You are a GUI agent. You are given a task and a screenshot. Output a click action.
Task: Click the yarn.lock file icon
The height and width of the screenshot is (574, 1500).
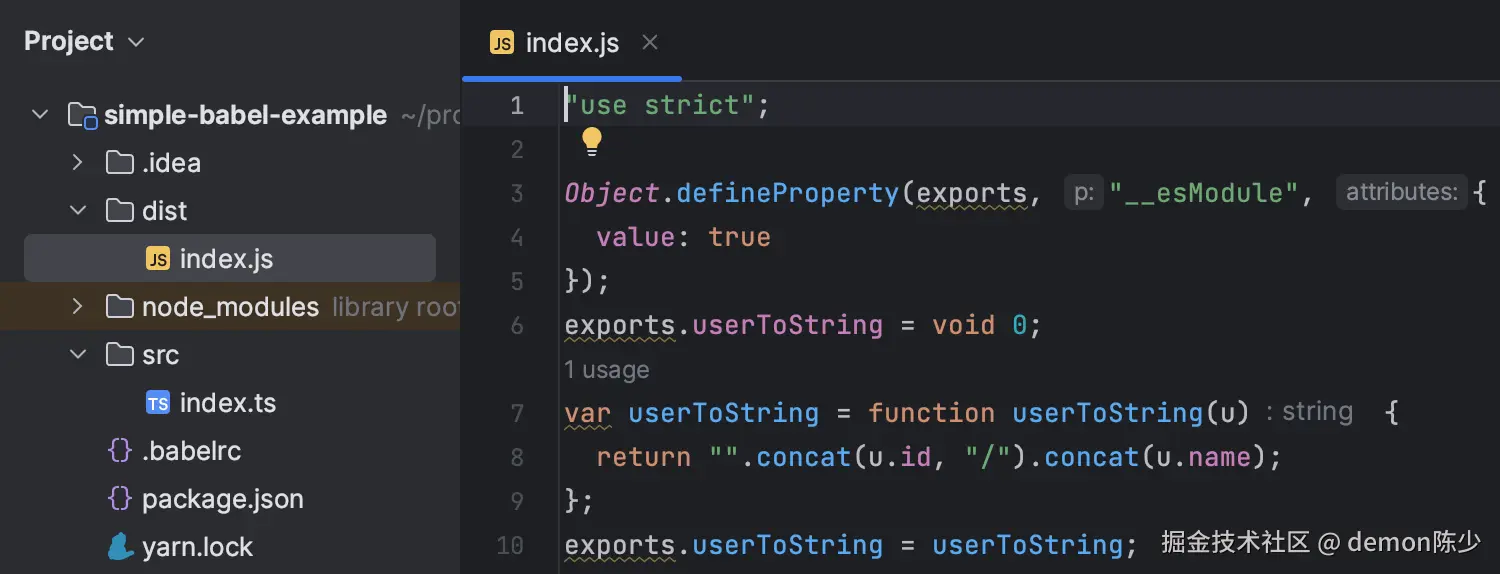121,546
